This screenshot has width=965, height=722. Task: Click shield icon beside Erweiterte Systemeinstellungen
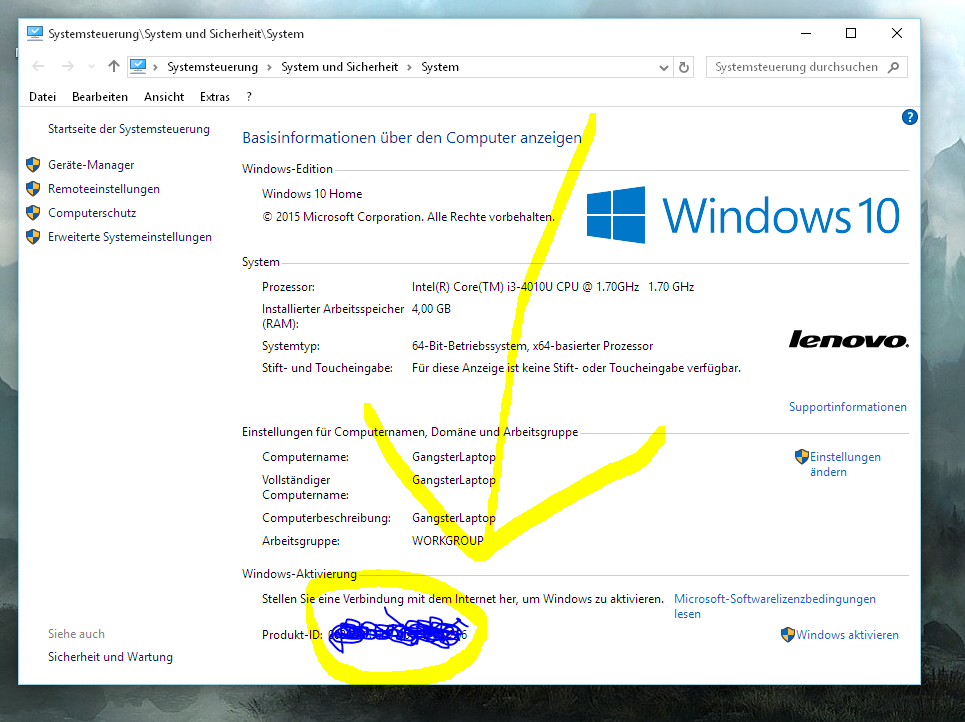pos(33,237)
